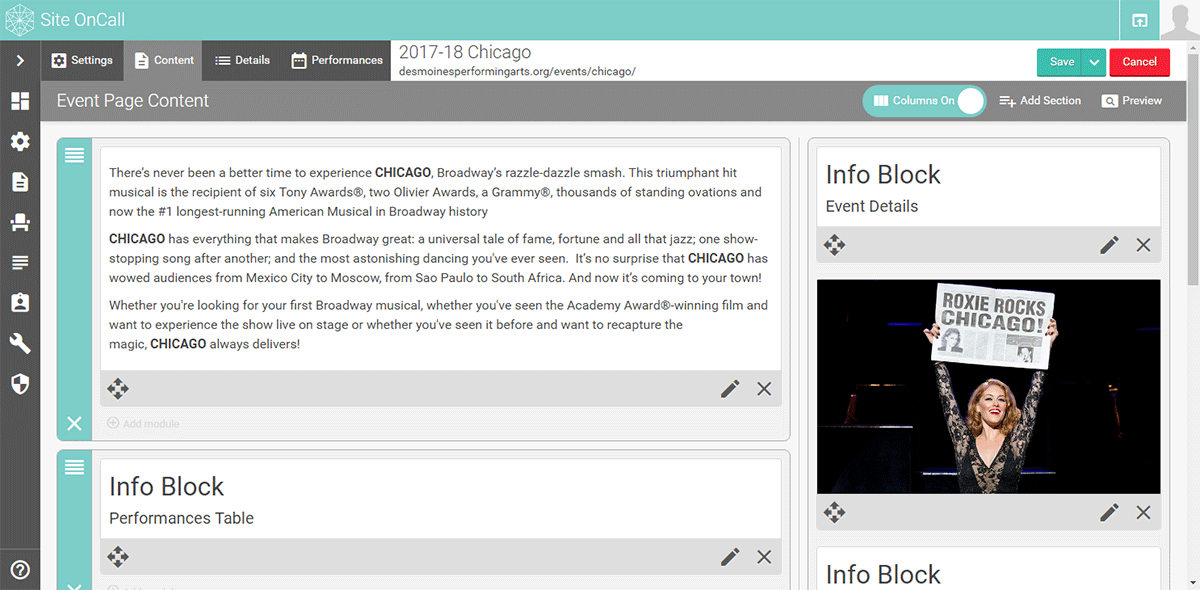Click the Preview button
1200x590 pixels.
[1132, 101]
